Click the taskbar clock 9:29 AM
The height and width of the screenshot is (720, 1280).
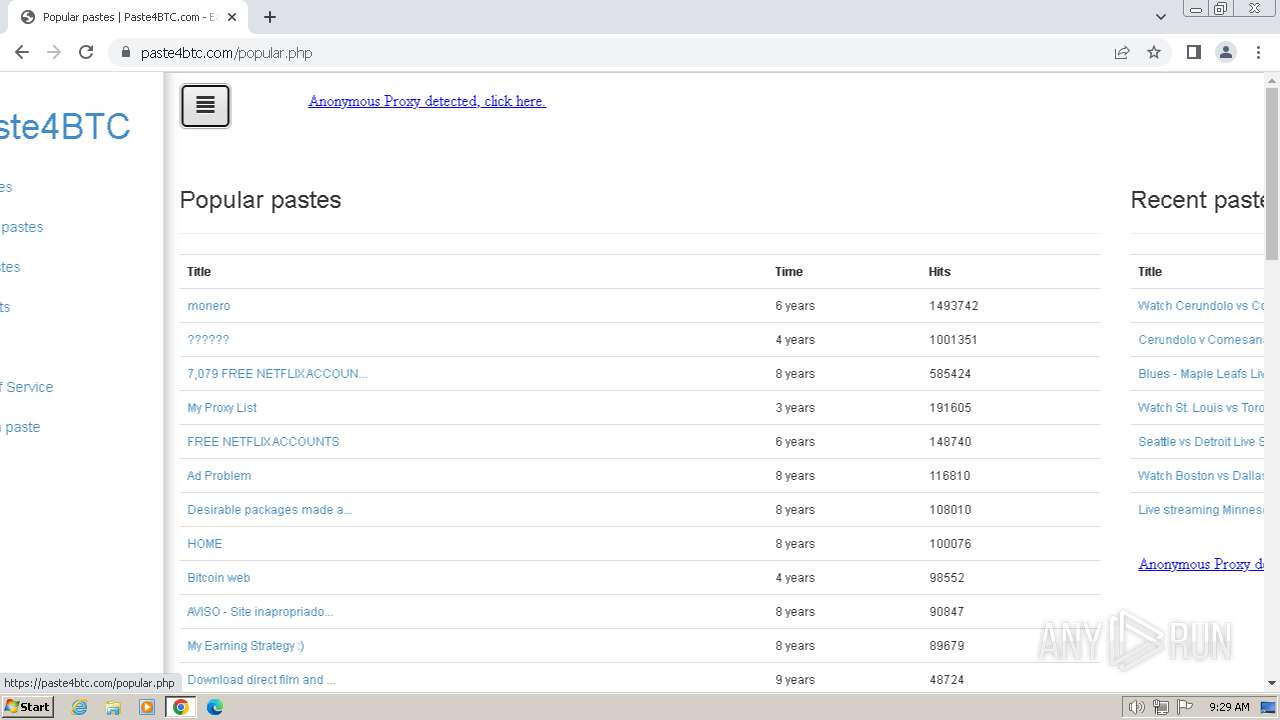[1229, 707]
